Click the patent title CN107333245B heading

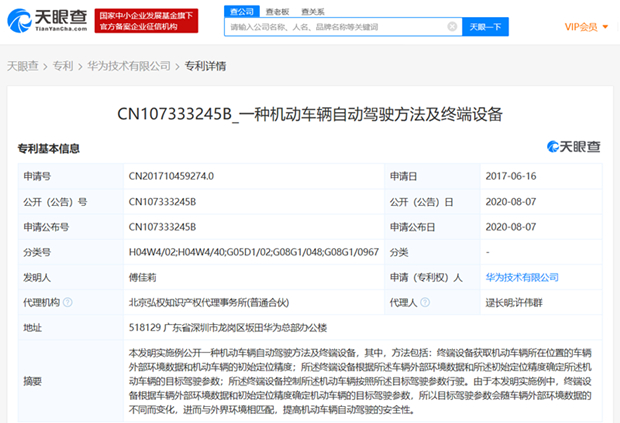tap(310, 115)
